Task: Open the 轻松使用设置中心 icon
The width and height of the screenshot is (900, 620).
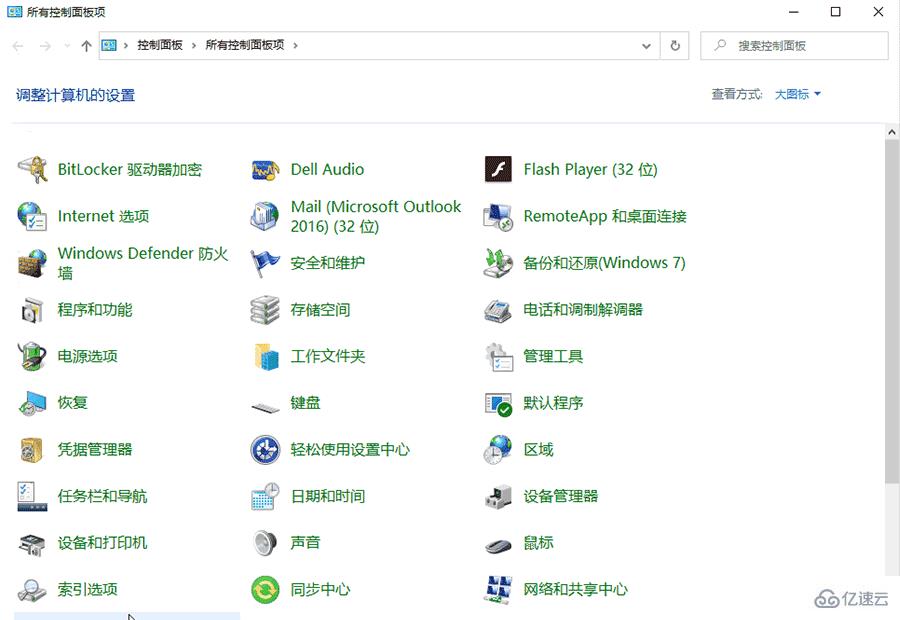Action: click(x=265, y=450)
